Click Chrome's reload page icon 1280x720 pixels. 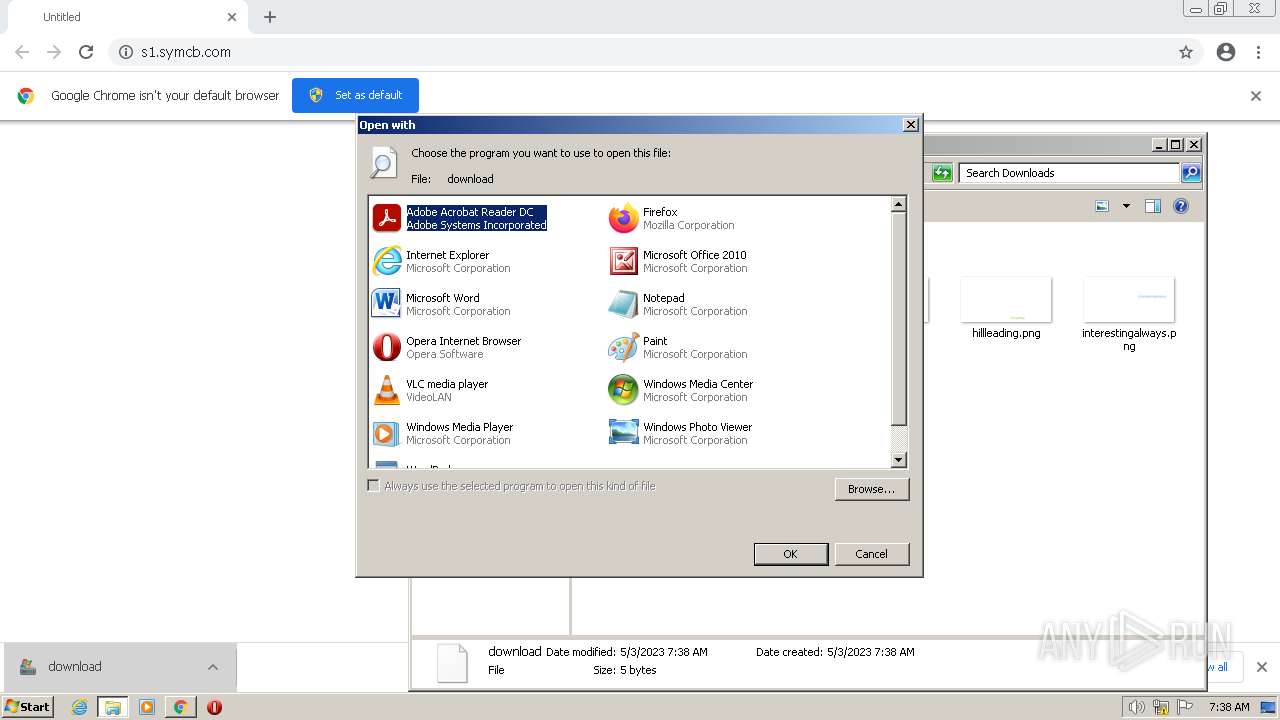(86, 52)
